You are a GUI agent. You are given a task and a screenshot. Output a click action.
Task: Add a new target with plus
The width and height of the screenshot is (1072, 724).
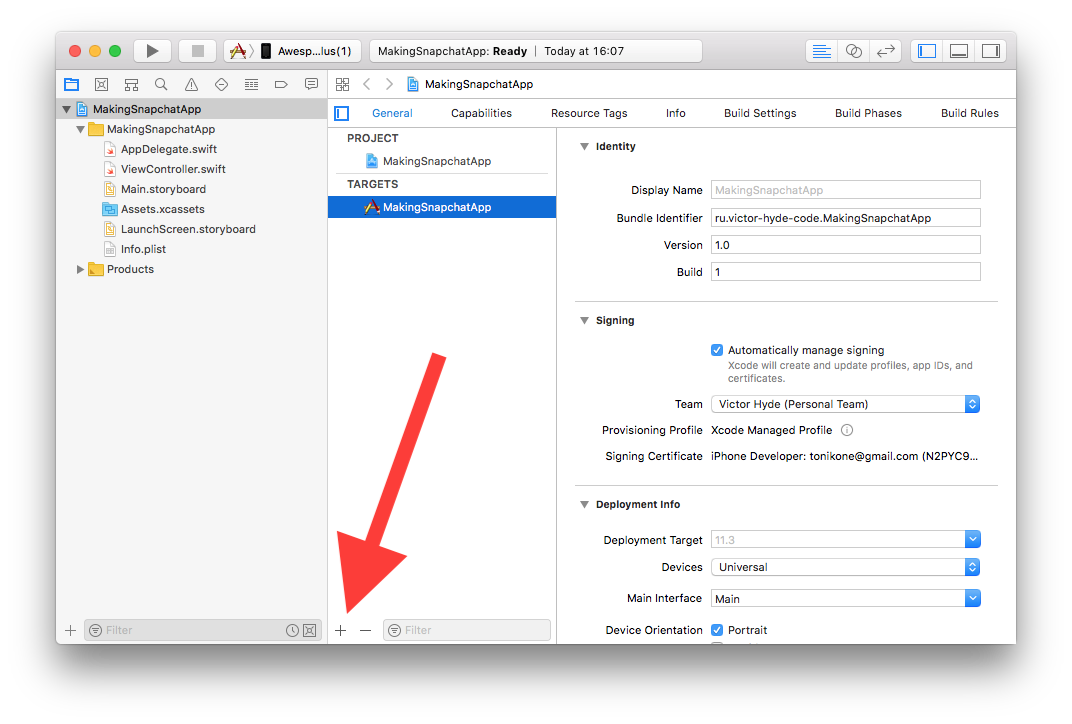(x=341, y=630)
